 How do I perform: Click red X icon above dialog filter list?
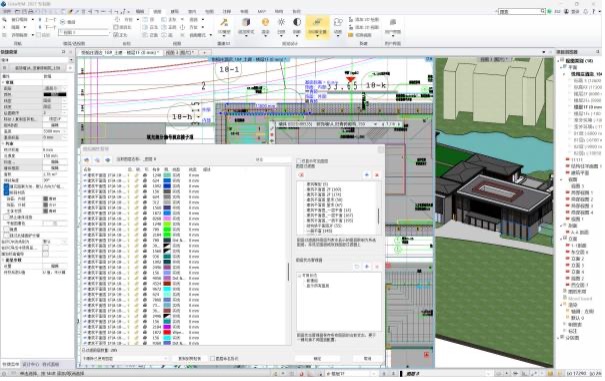[x=377, y=175]
